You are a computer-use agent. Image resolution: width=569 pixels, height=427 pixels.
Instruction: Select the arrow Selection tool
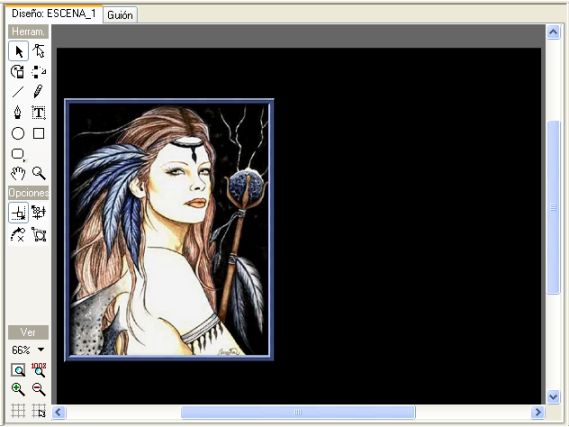[18, 51]
